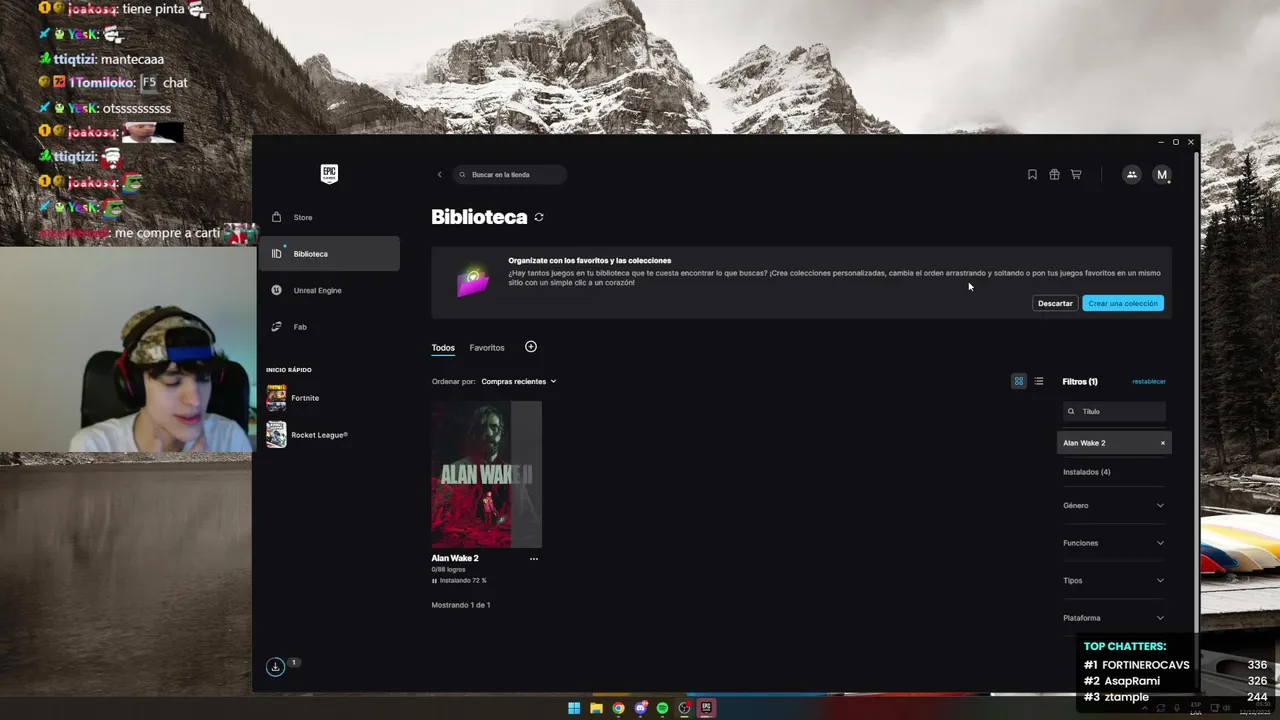
Task: Launch Rocket League from quick launch
Action: (x=329, y=435)
